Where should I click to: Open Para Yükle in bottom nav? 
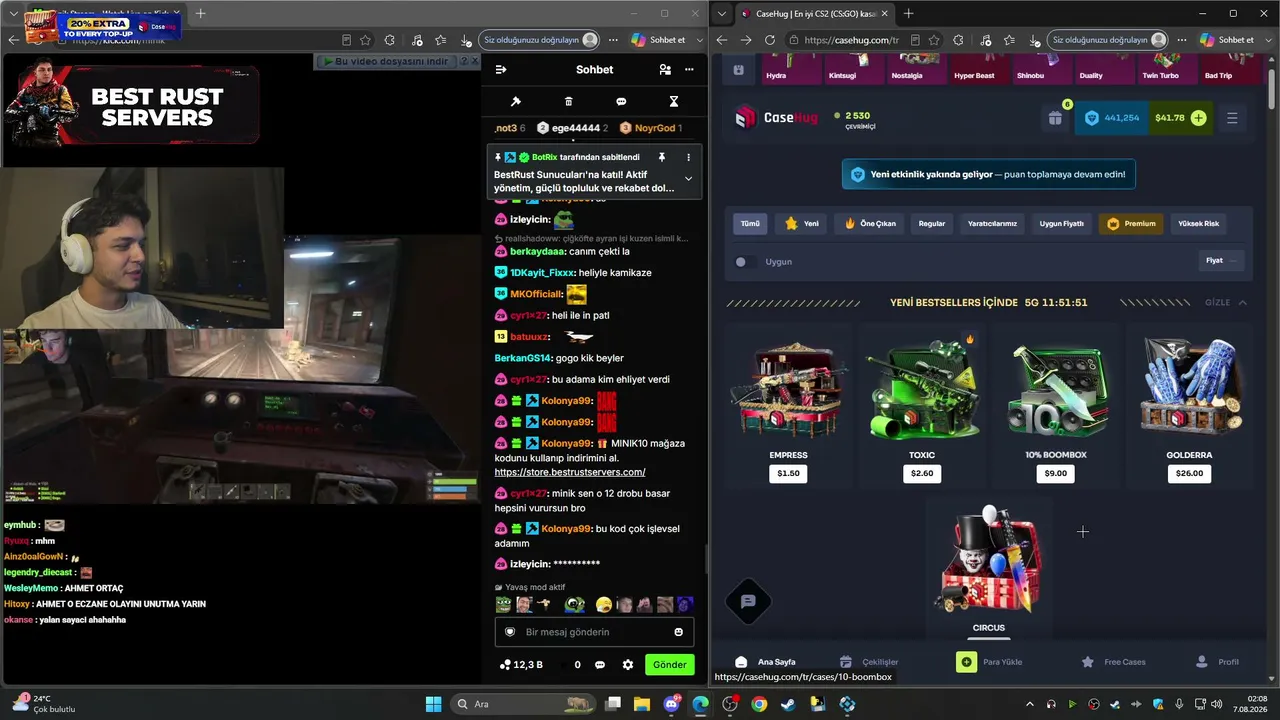[x=990, y=662]
